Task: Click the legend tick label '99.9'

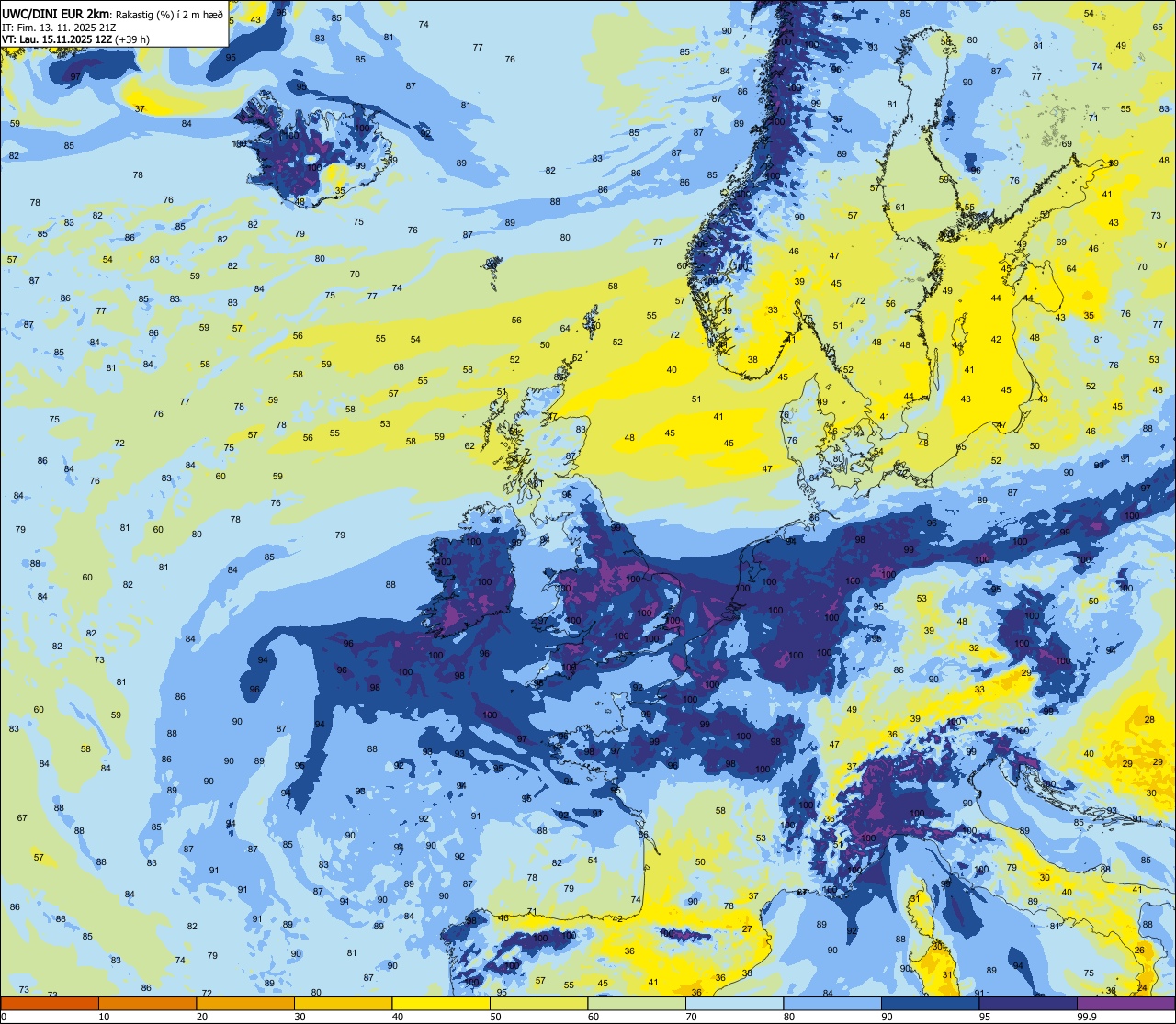Action: point(1088,1017)
